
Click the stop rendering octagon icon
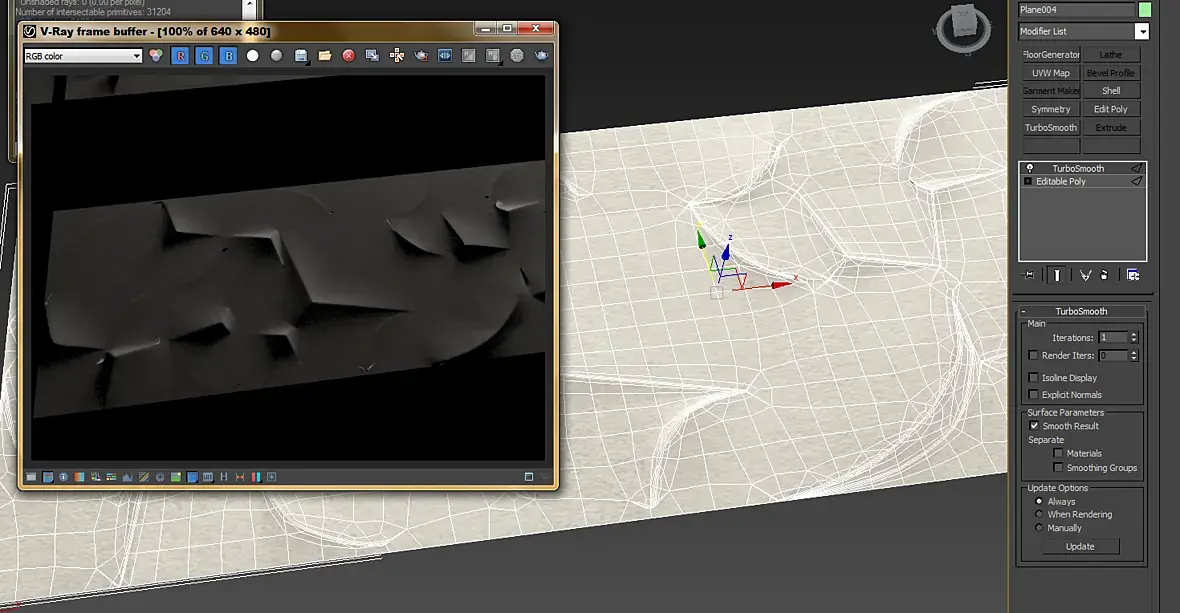517,56
